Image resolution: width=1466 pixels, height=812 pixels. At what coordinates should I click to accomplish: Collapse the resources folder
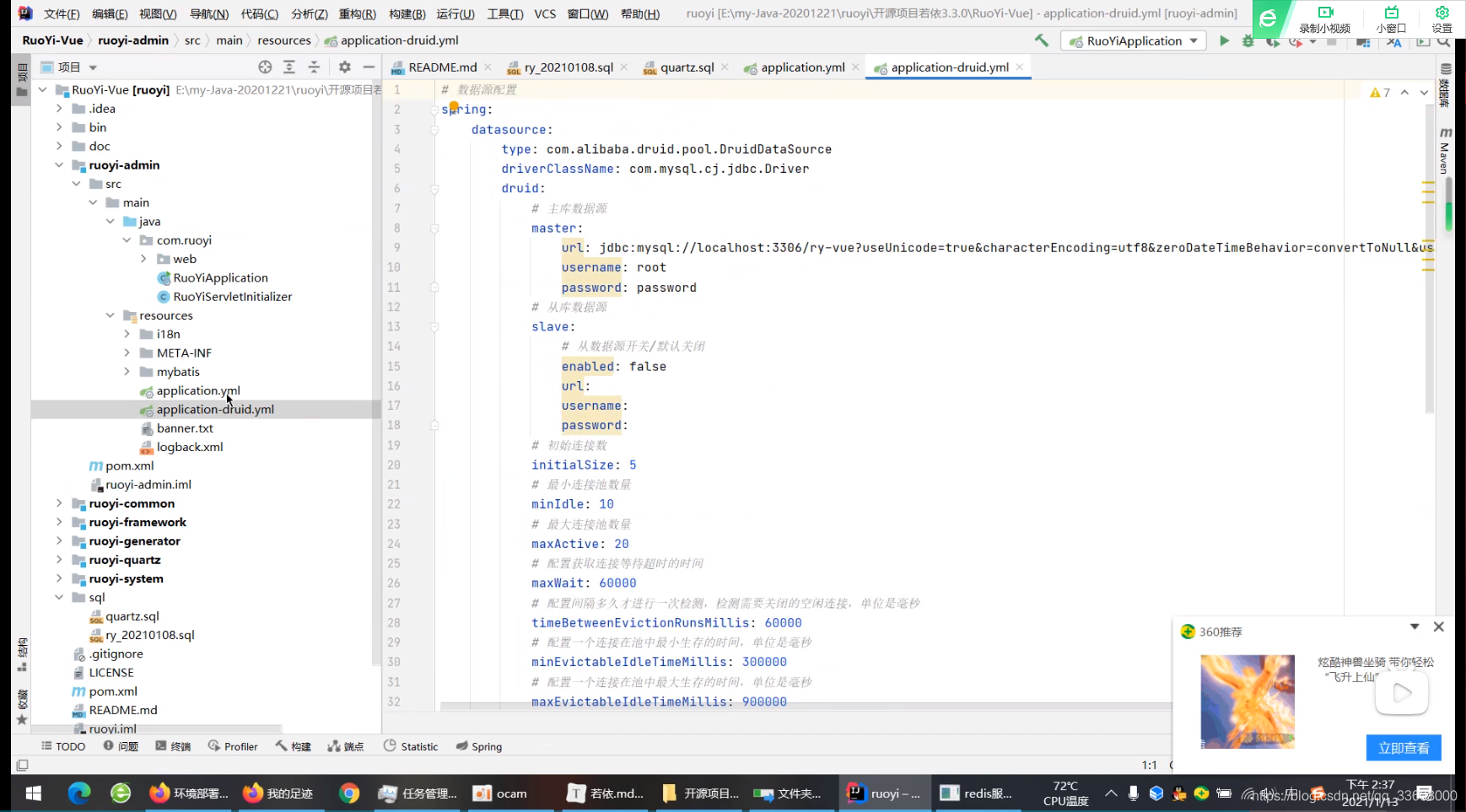click(x=110, y=315)
